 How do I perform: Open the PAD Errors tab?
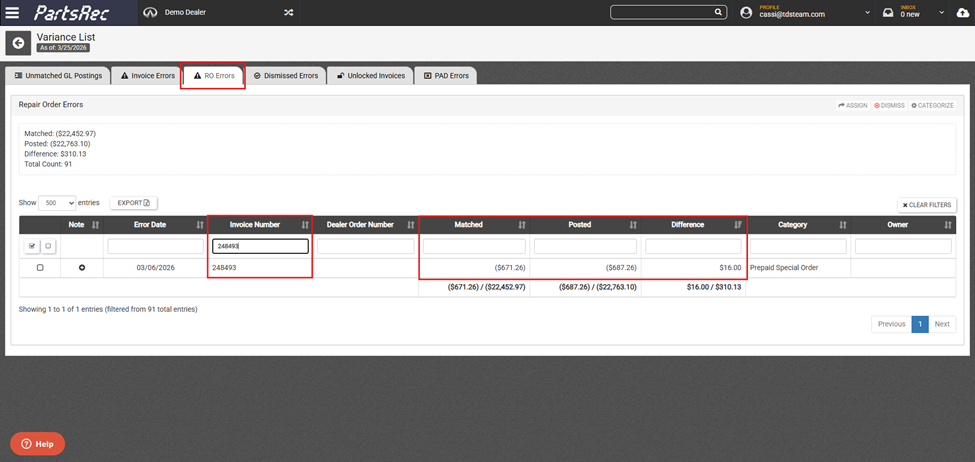446,76
